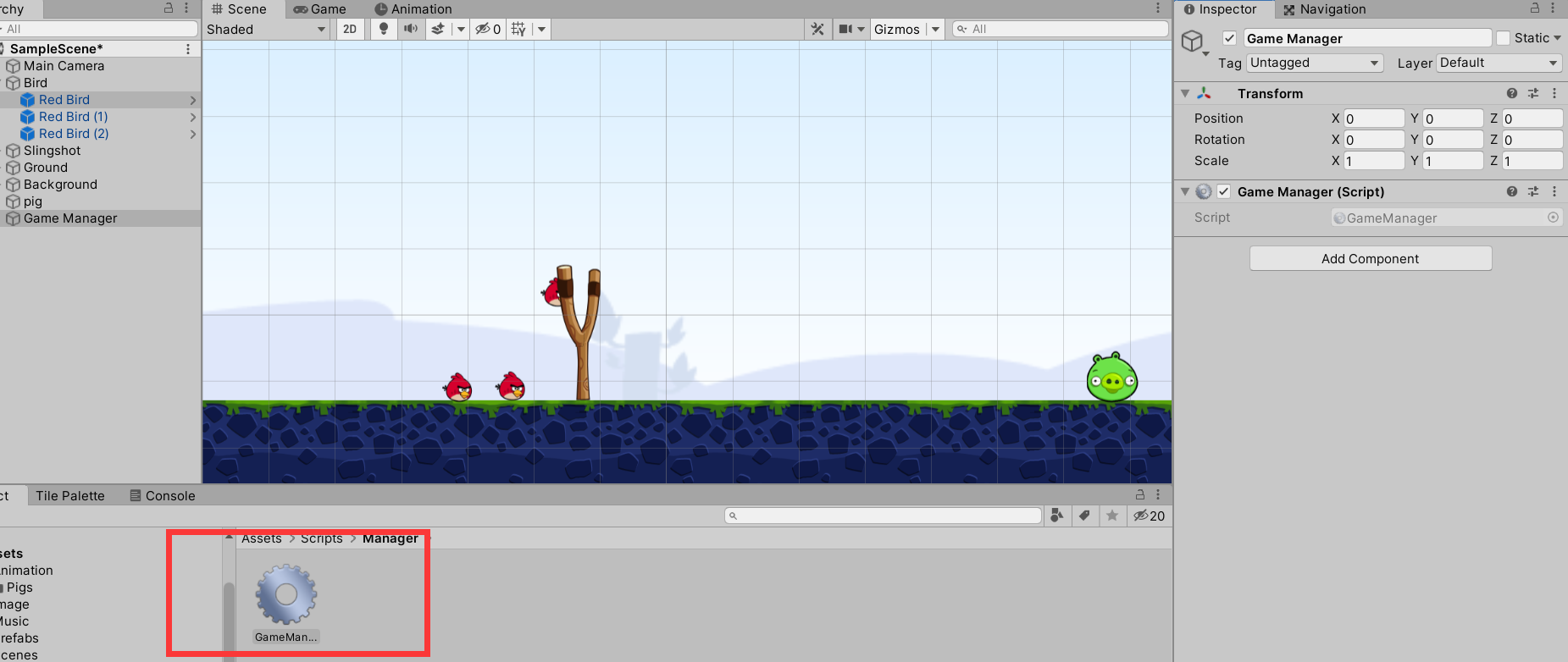Toggle the Static checkbox
This screenshot has height=662, width=1568.
[1504, 38]
